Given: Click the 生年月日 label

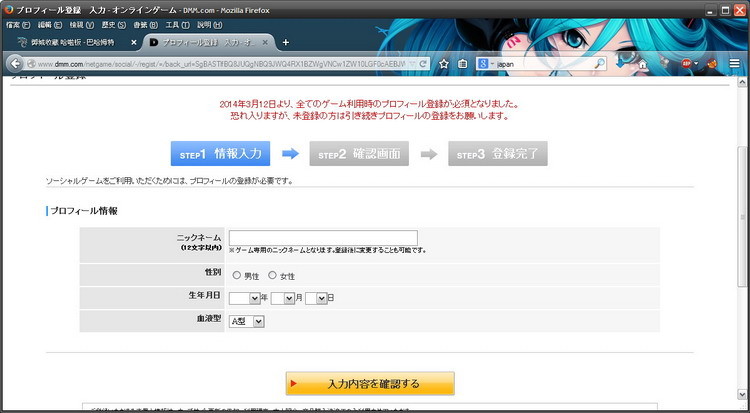Looking at the screenshot, I should [x=204, y=295].
